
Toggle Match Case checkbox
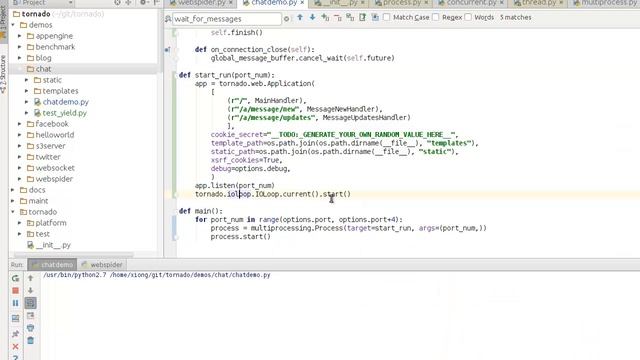(387, 17)
